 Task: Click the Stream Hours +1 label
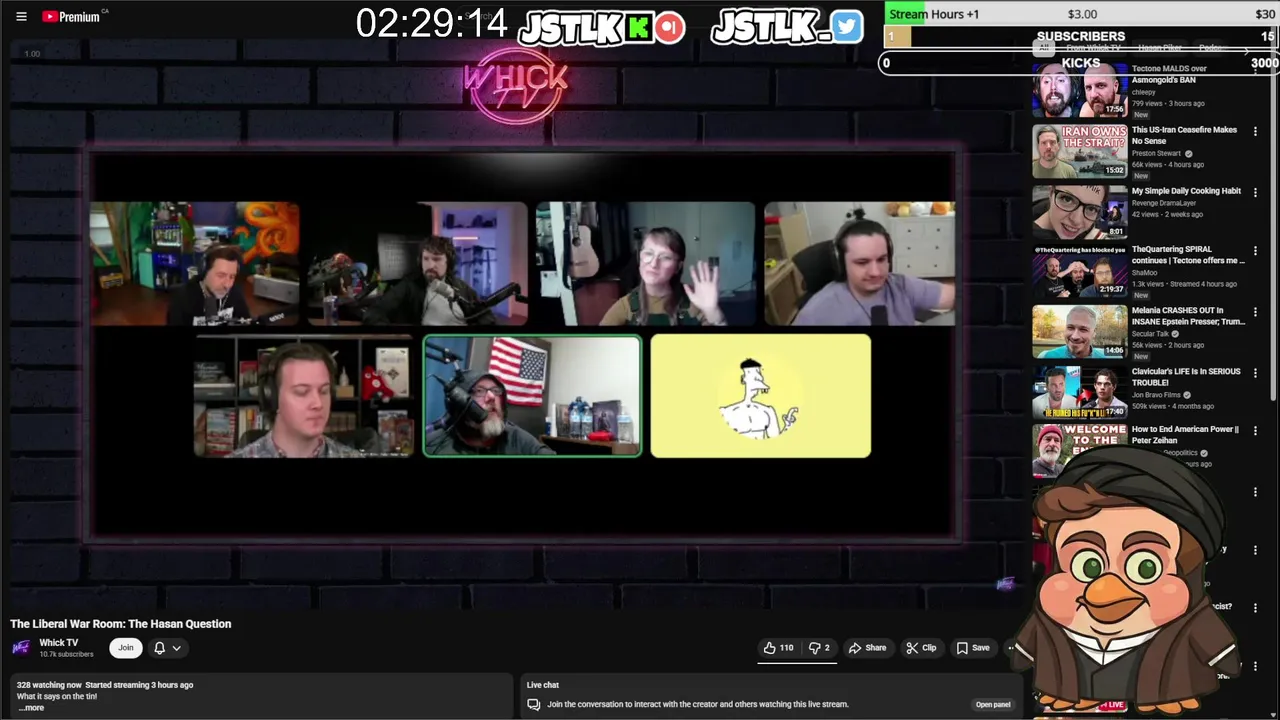click(x=934, y=14)
